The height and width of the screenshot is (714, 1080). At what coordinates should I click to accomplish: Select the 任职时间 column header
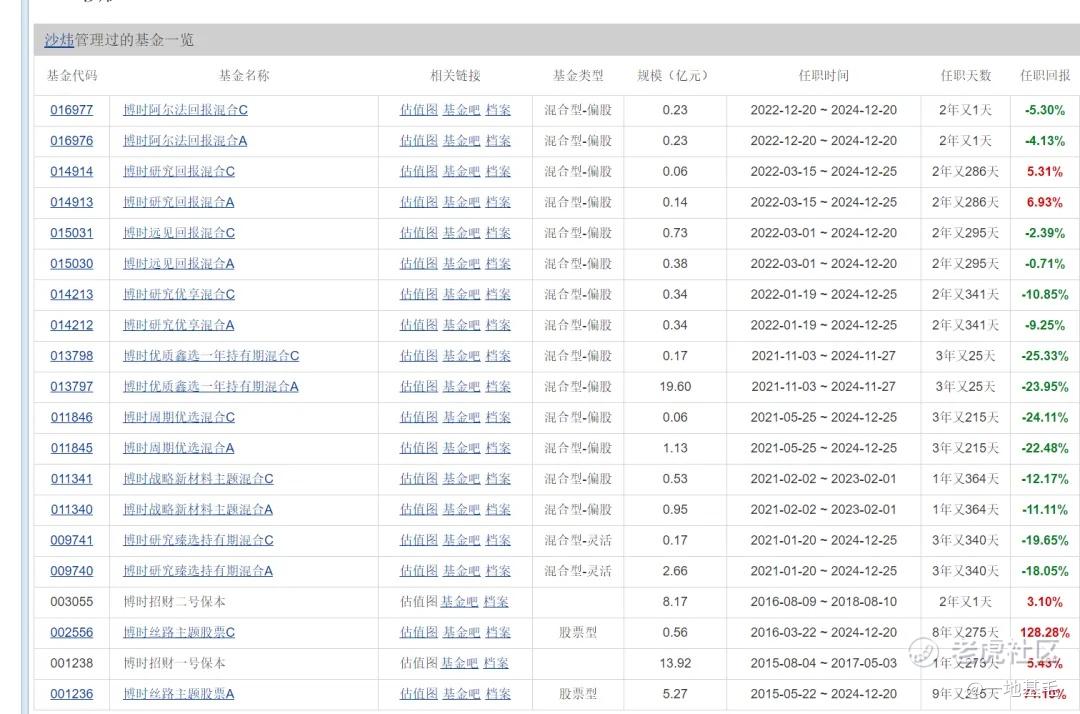click(823, 76)
